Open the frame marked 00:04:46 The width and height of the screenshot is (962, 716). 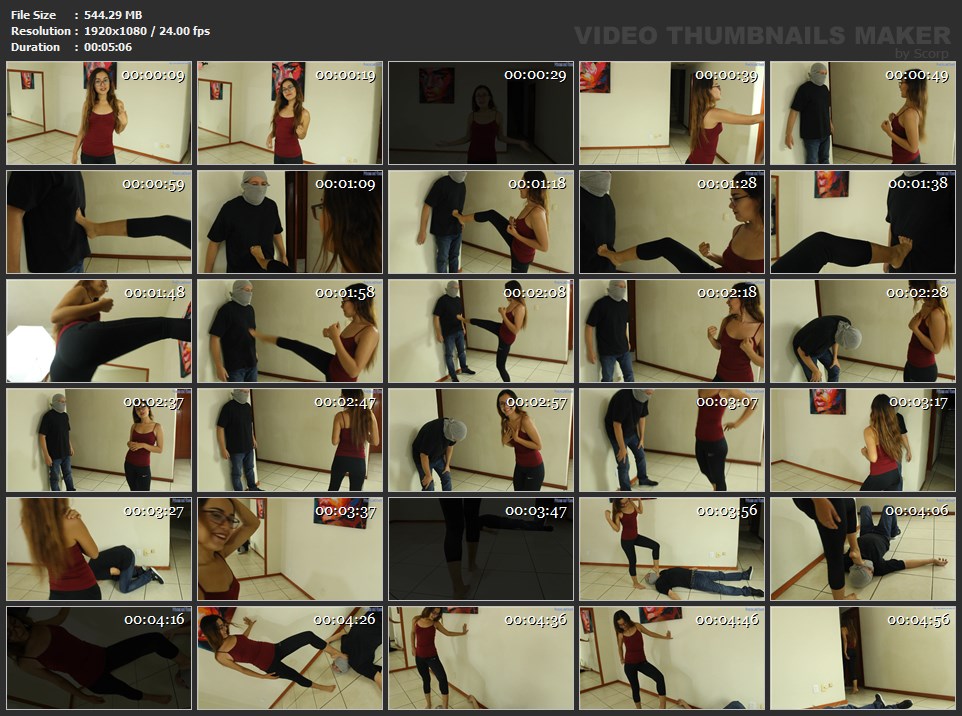pos(672,658)
